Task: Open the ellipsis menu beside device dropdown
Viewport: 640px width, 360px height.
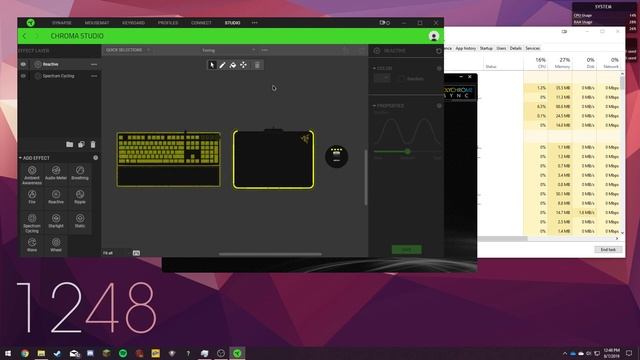Action: [265, 50]
